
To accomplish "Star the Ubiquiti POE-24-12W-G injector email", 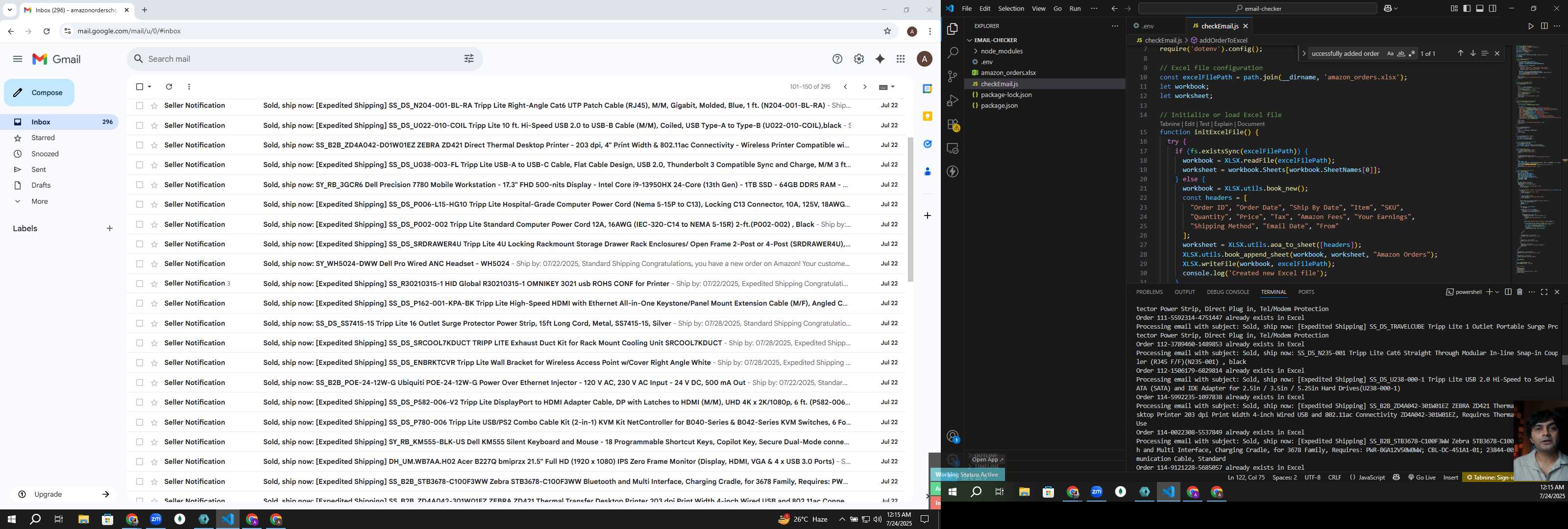I will click(154, 383).
